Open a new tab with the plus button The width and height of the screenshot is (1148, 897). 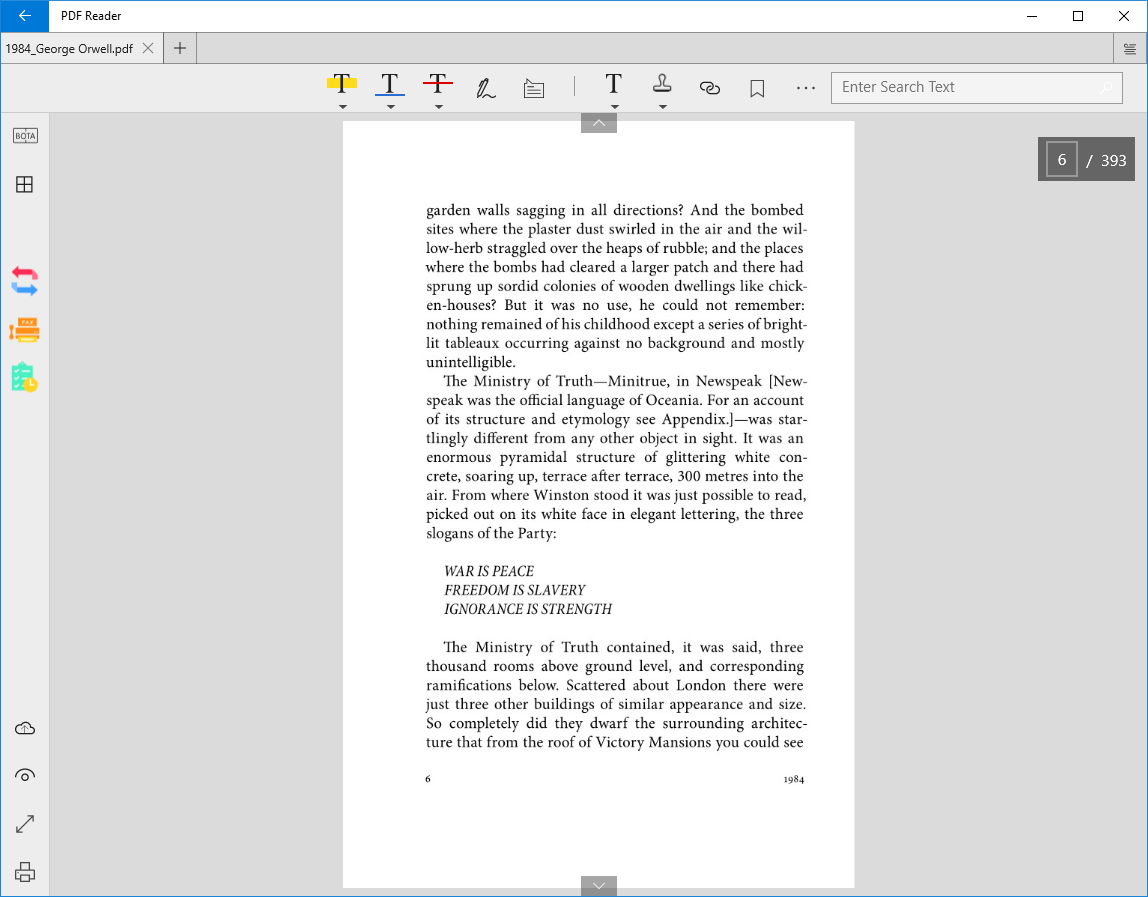[180, 48]
